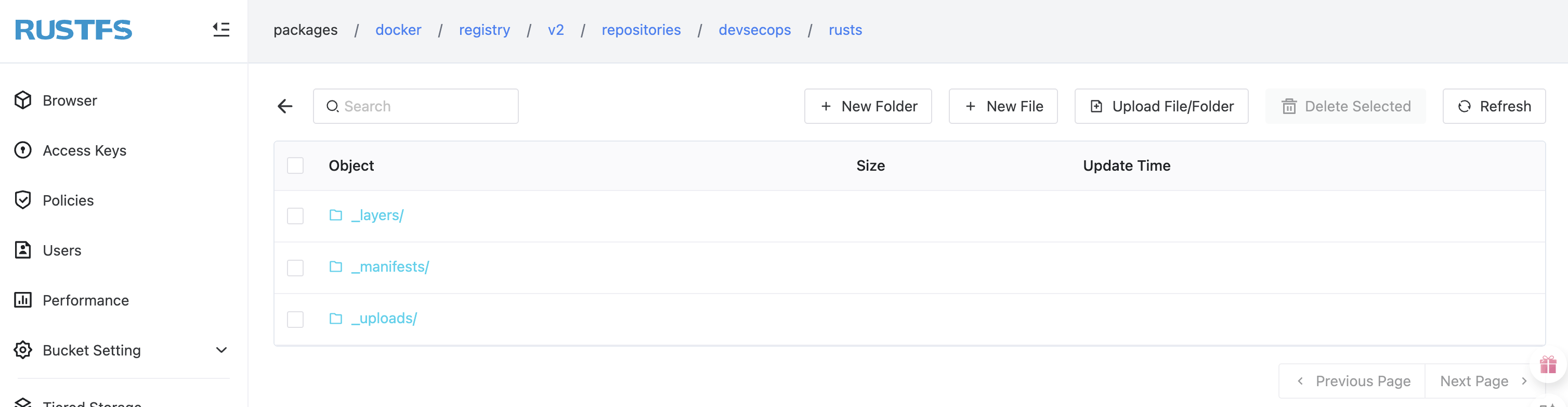Click the New Folder button
The width and height of the screenshot is (1568, 407).
coord(867,107)
